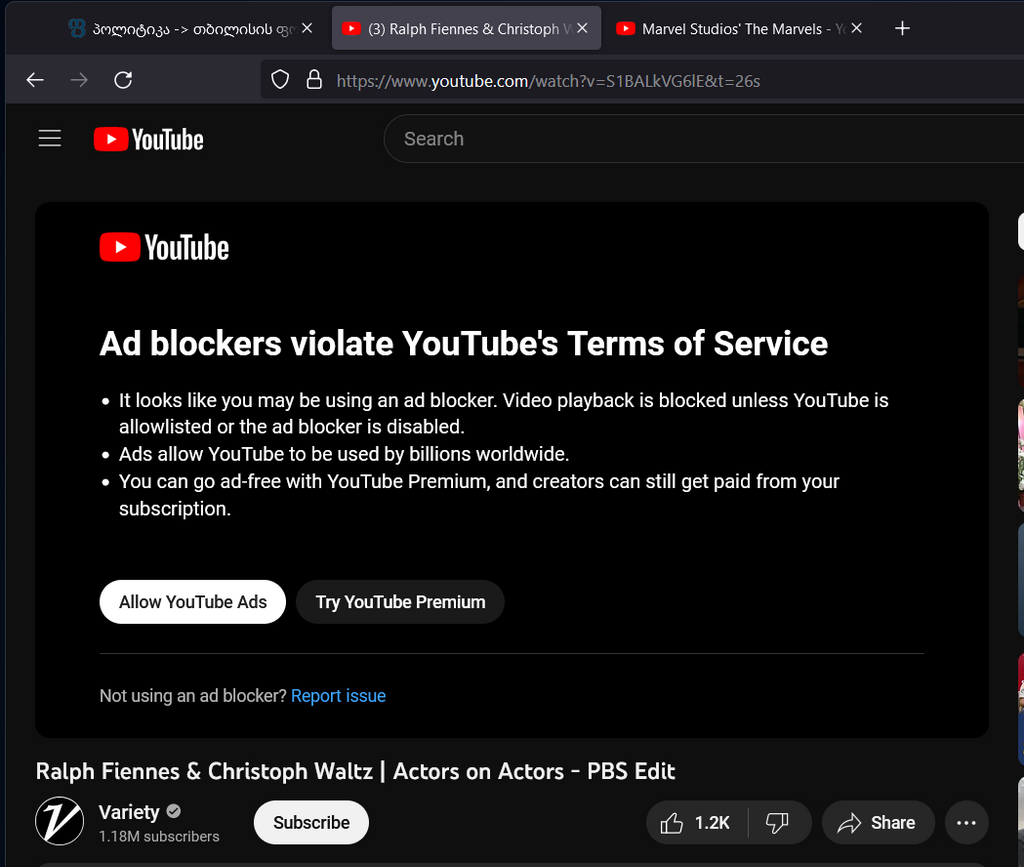Viewport: 1024px width, 867px height.
Task: Focus the YouTube Search field
Action: pyautogui.click(x=703, y=138)
